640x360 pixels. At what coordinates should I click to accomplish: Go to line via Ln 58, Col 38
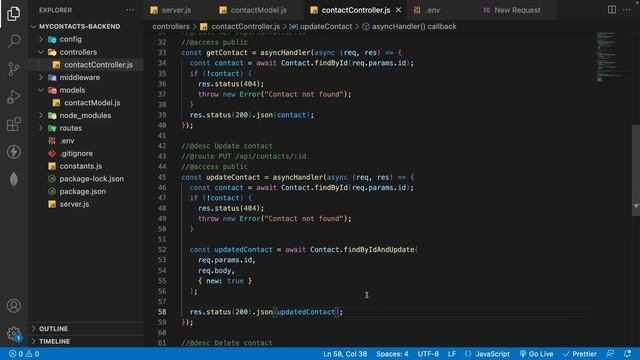click(x=345, y=354)
